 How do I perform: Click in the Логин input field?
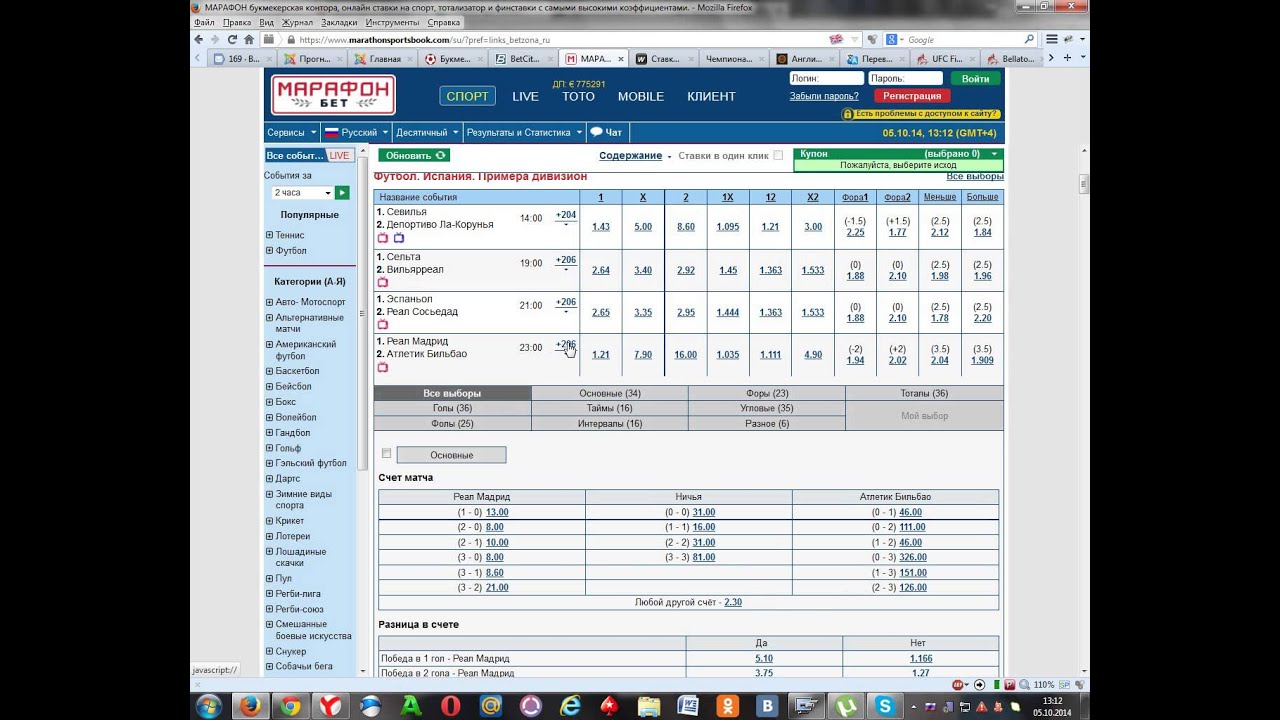coord(826,79)
